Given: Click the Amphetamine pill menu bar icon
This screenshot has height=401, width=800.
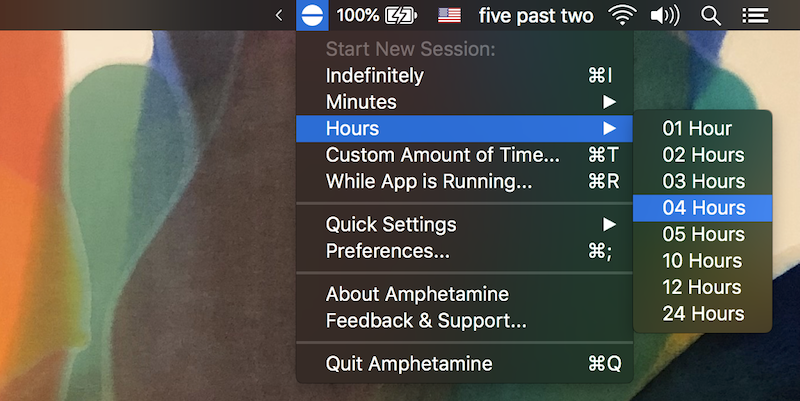Looking at the screenshot, I should (312, 15).
